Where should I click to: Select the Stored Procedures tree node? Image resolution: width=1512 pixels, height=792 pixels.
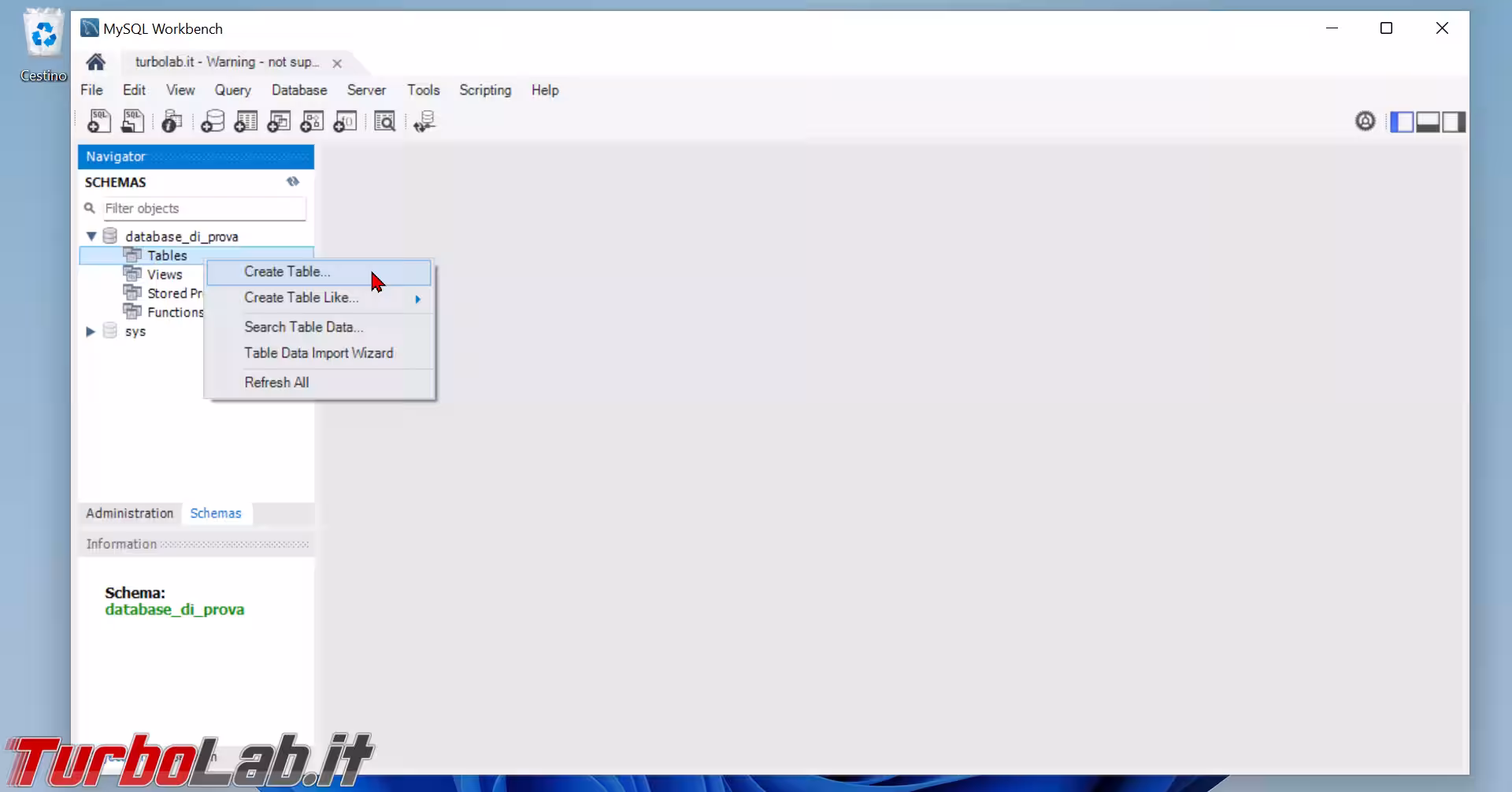(x=175, y=294)
